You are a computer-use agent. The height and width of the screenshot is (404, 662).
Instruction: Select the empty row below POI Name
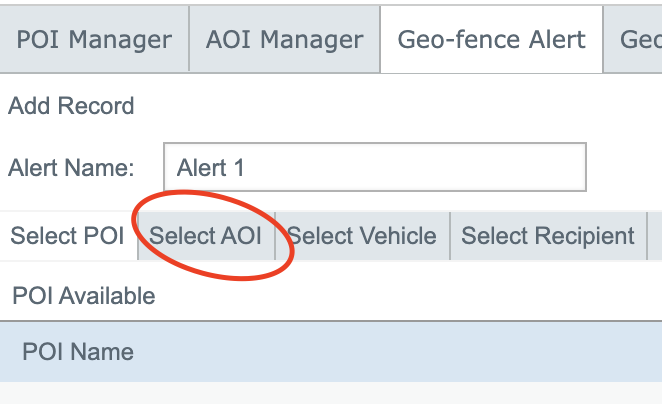(x=330, y=393)
